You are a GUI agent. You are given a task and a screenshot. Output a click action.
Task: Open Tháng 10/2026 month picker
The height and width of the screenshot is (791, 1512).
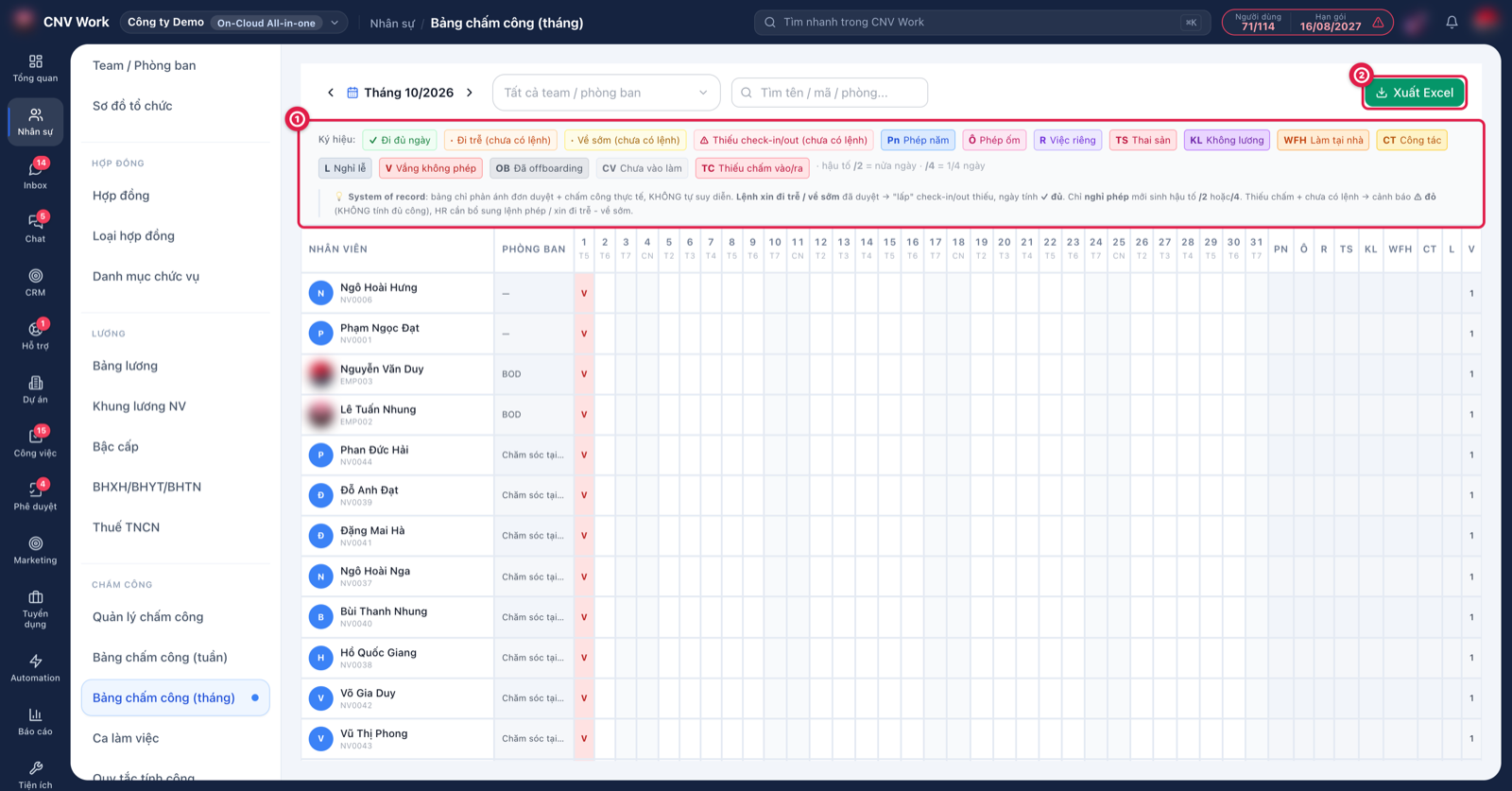coord(400,93)
